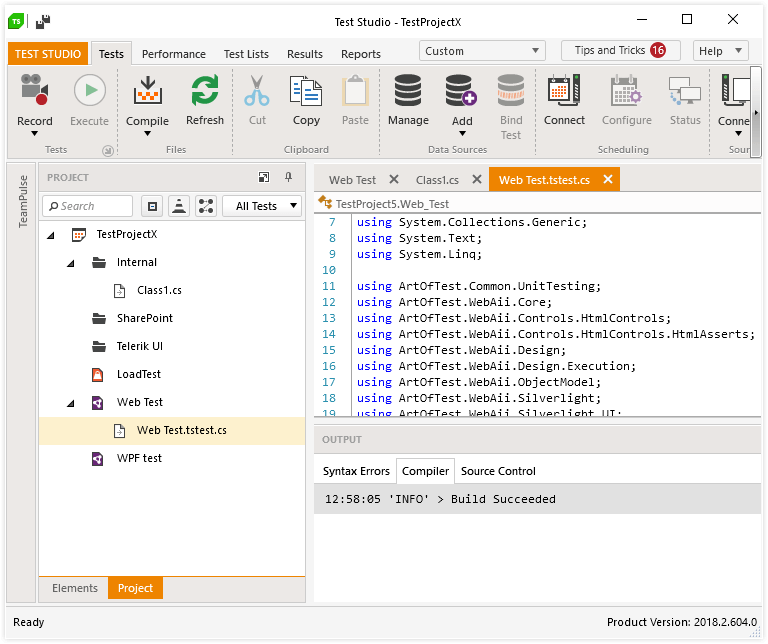
Task: Collapse the TestProjectX tree node
Action: coord(51,236)
